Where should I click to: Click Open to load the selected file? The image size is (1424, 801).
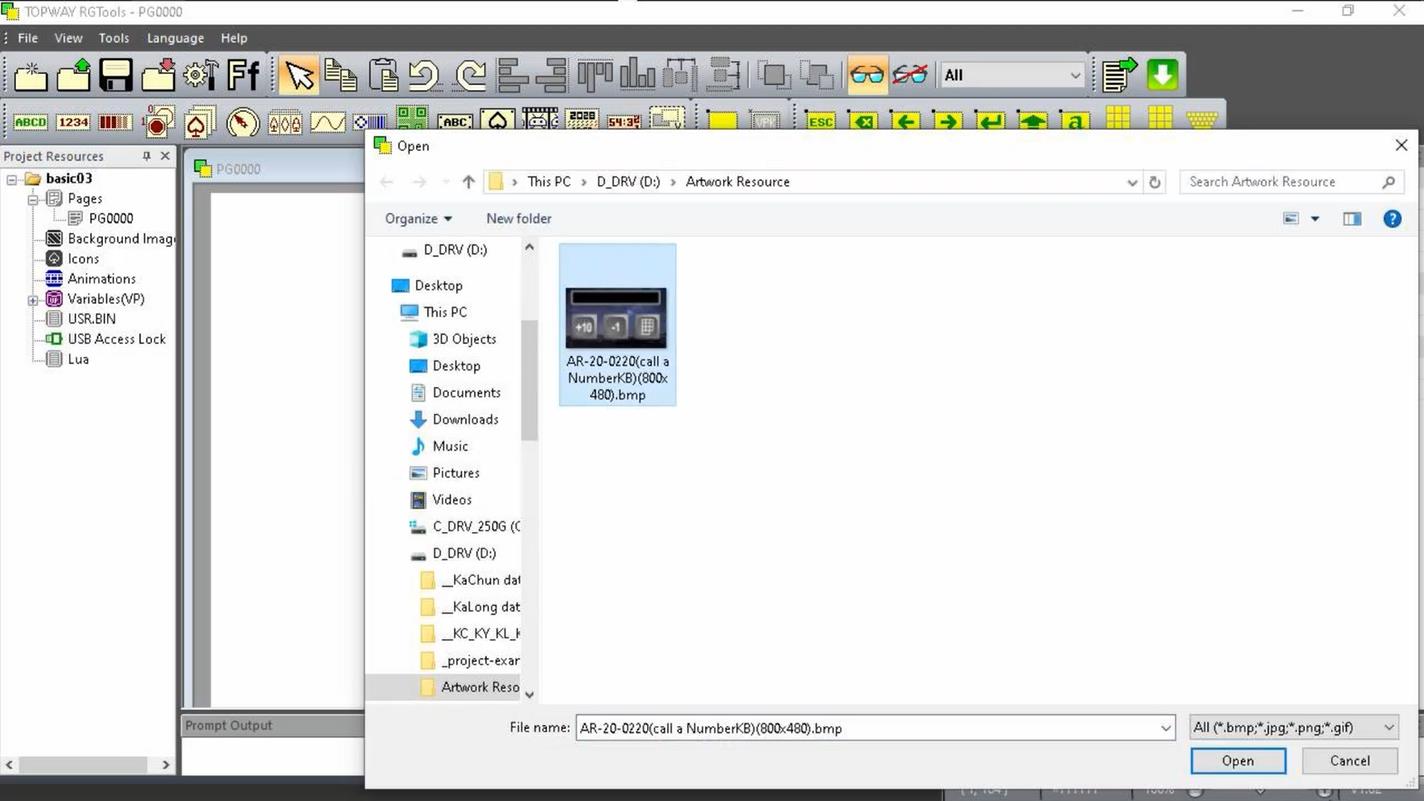(x=1238, y=760)
